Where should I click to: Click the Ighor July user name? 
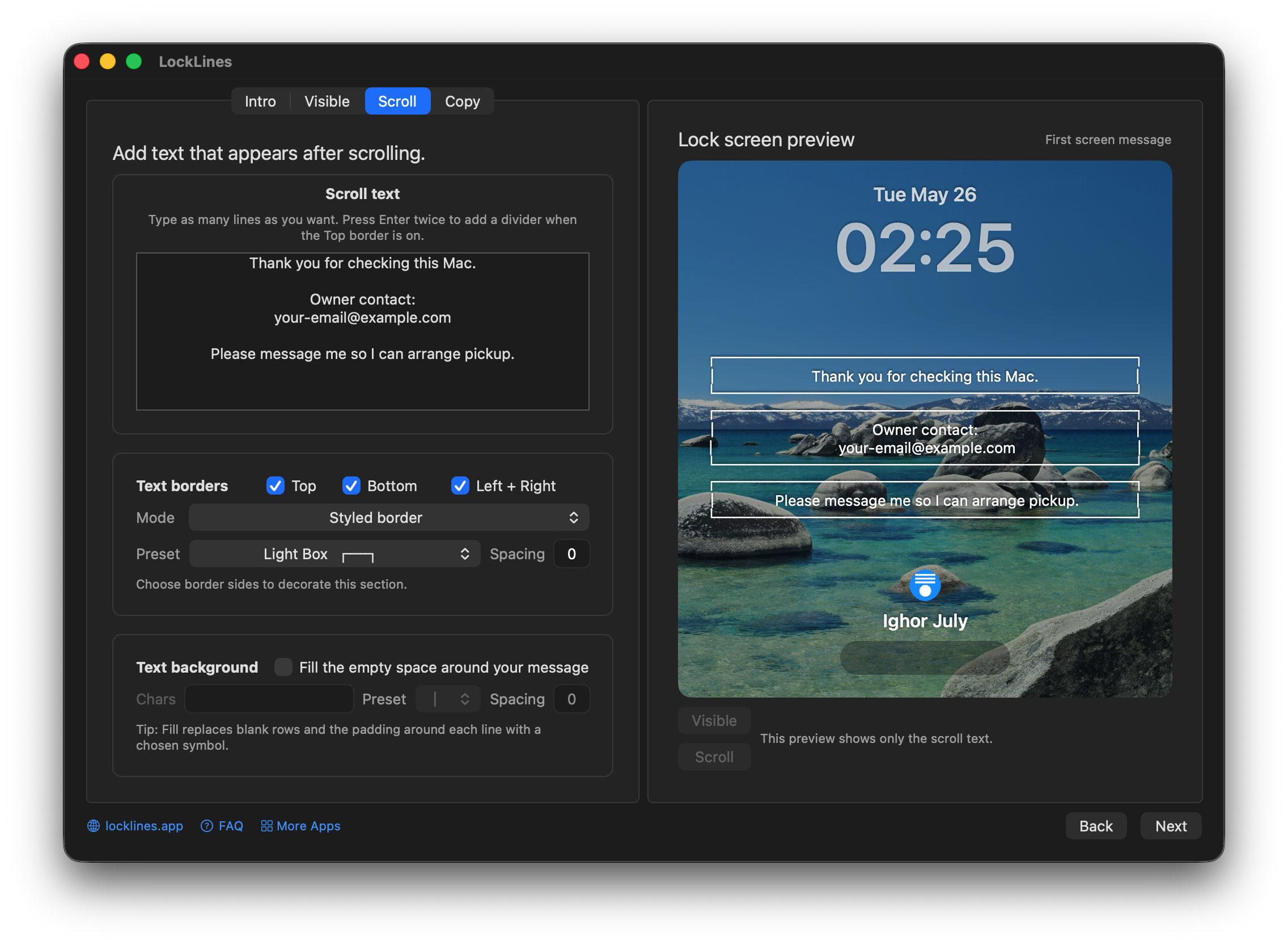pos(925,620)
